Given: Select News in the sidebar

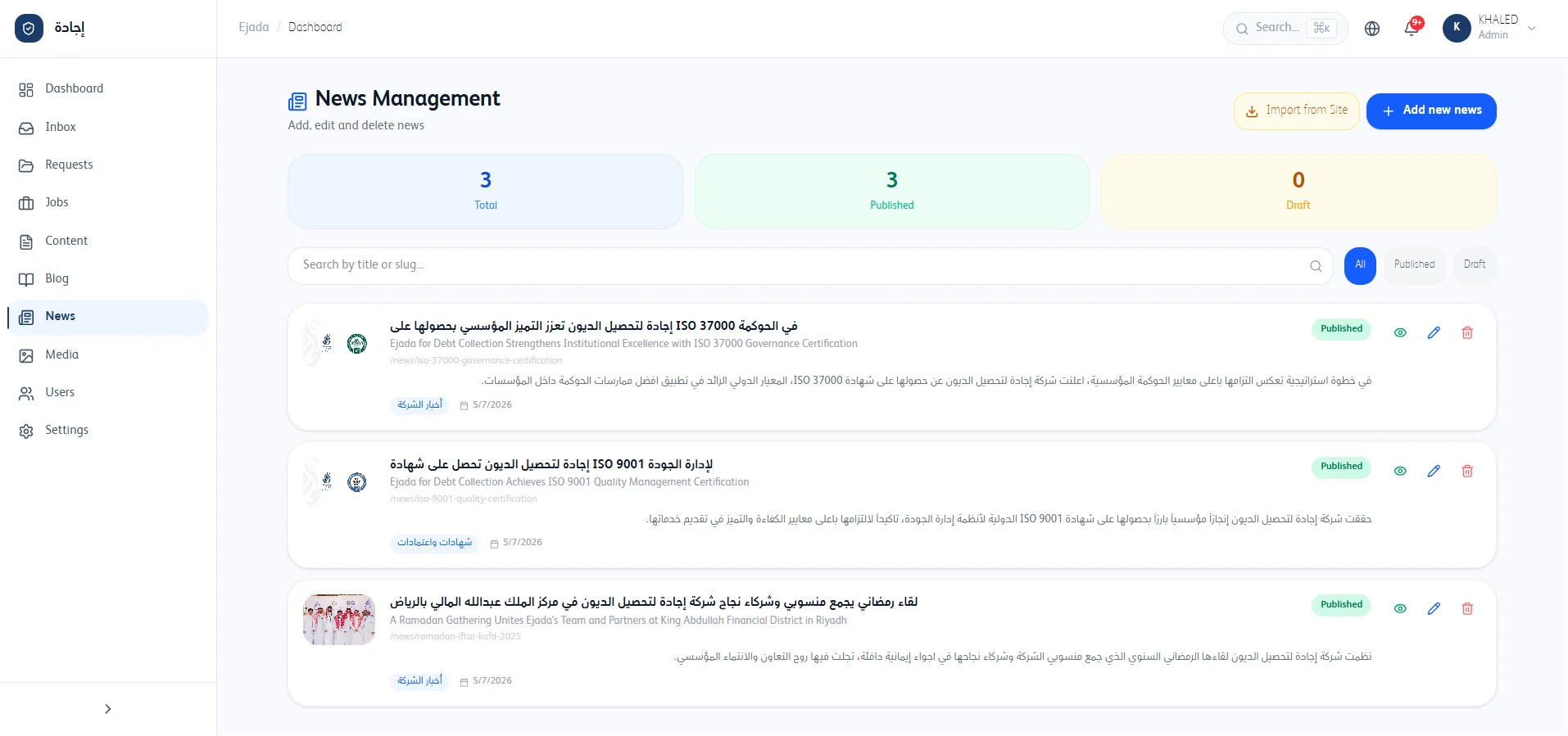Looking at the screenshot, I should [x=107, y=317].
